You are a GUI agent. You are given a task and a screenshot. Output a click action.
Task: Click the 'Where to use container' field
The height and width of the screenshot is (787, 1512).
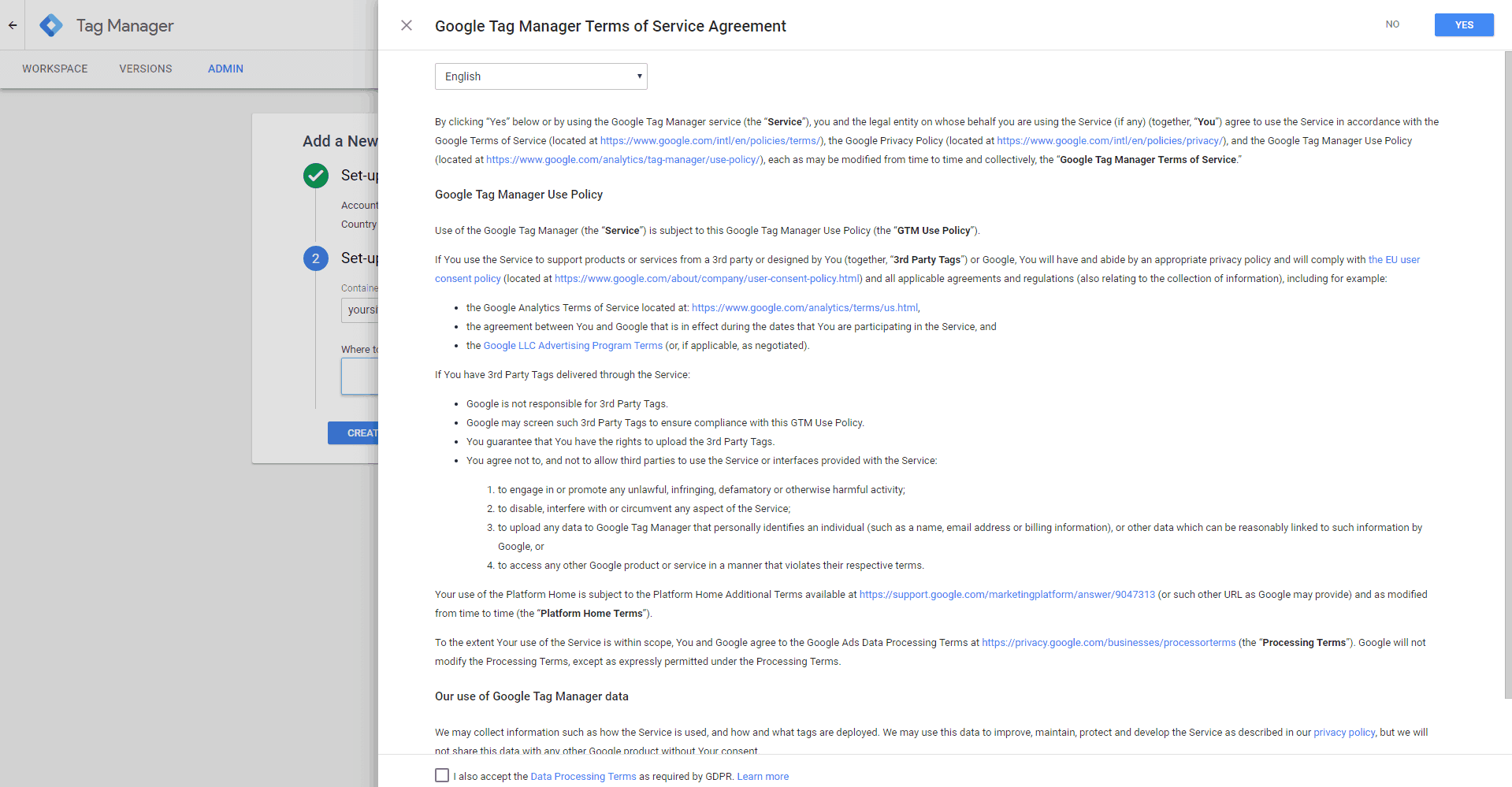point(360,377)
